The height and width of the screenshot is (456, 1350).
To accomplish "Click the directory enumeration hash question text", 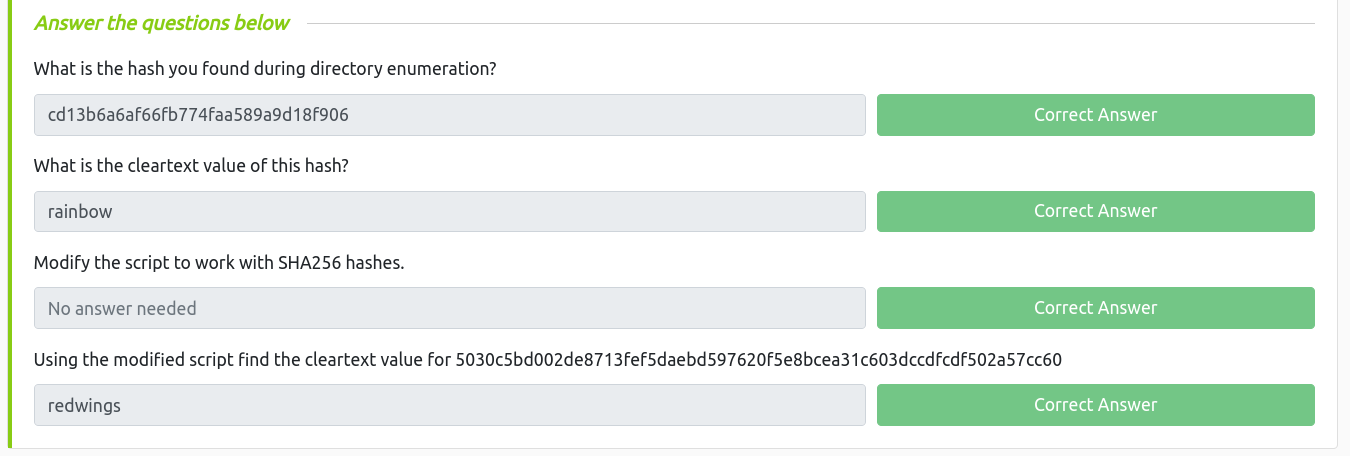I will (265, 69).
